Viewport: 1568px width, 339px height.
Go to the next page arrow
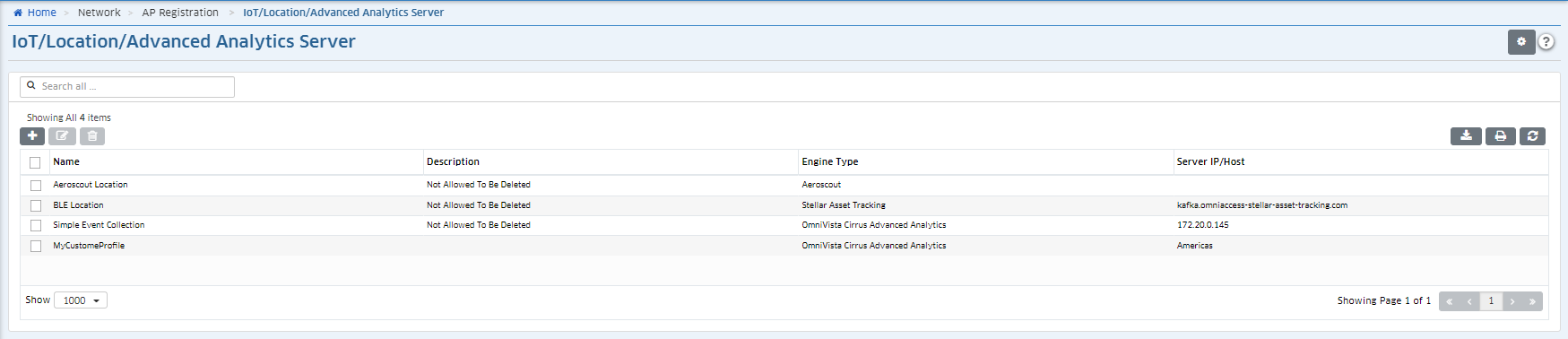1512,301
